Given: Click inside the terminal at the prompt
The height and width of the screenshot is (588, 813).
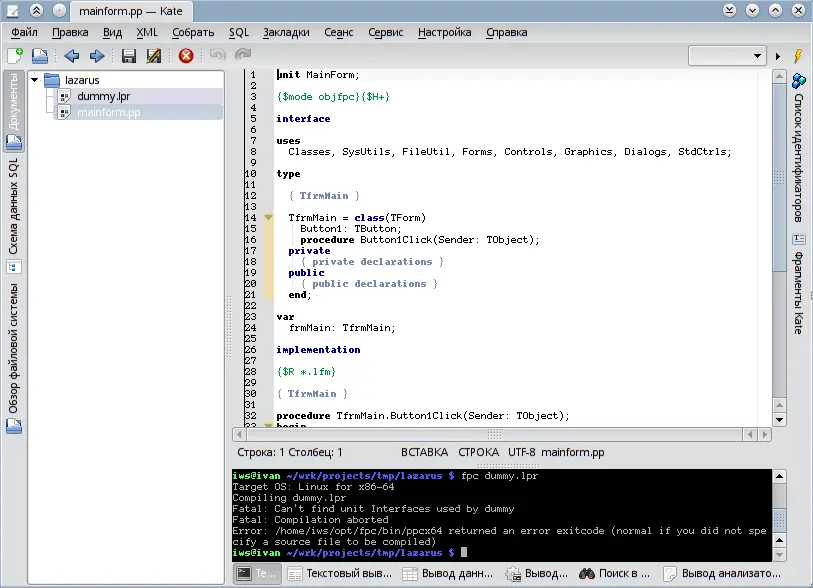Looking at the screenshot, I should pyautogui.click(x=464, y=553).
